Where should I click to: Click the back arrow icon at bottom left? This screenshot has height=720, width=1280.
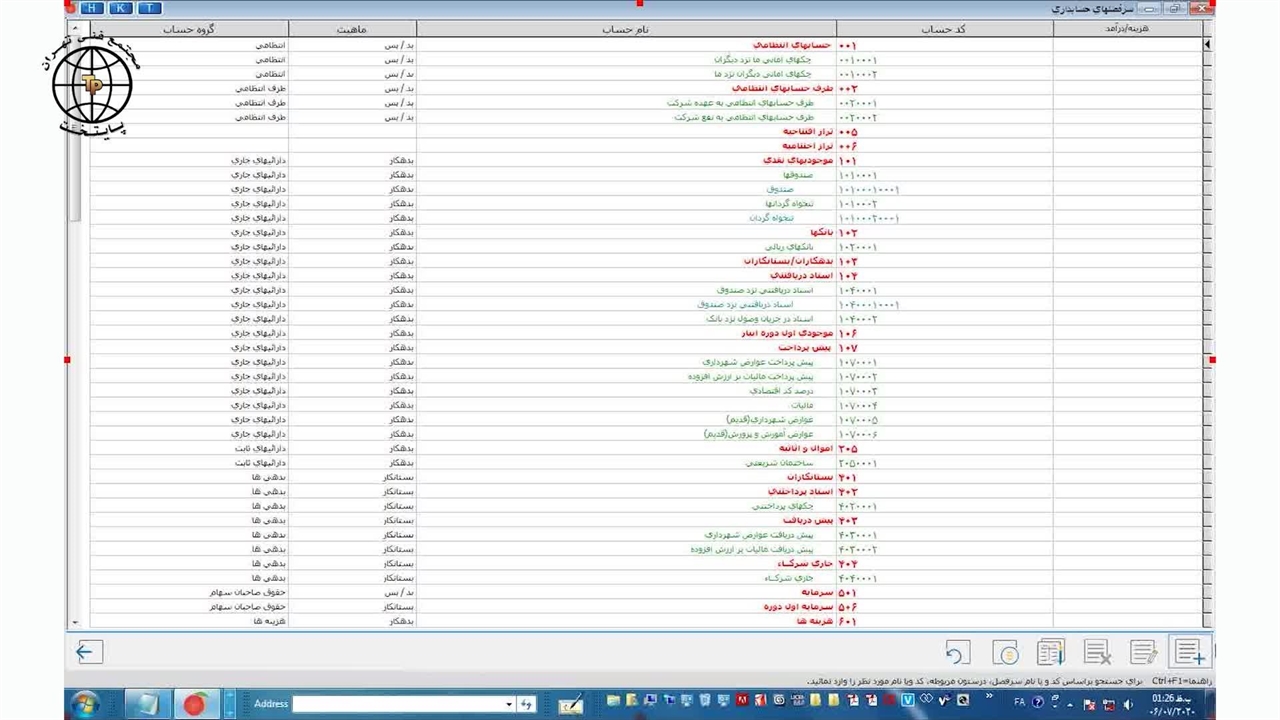coord(85,653)
